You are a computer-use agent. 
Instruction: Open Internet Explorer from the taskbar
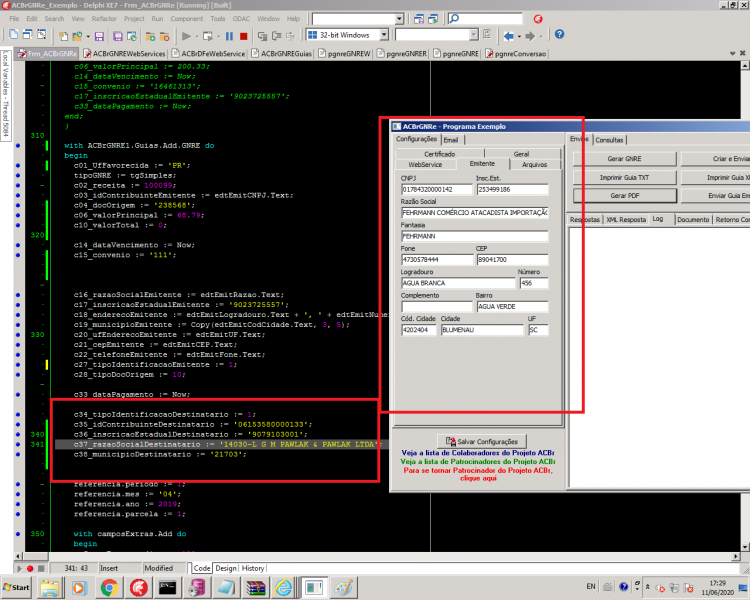[283, 588]
